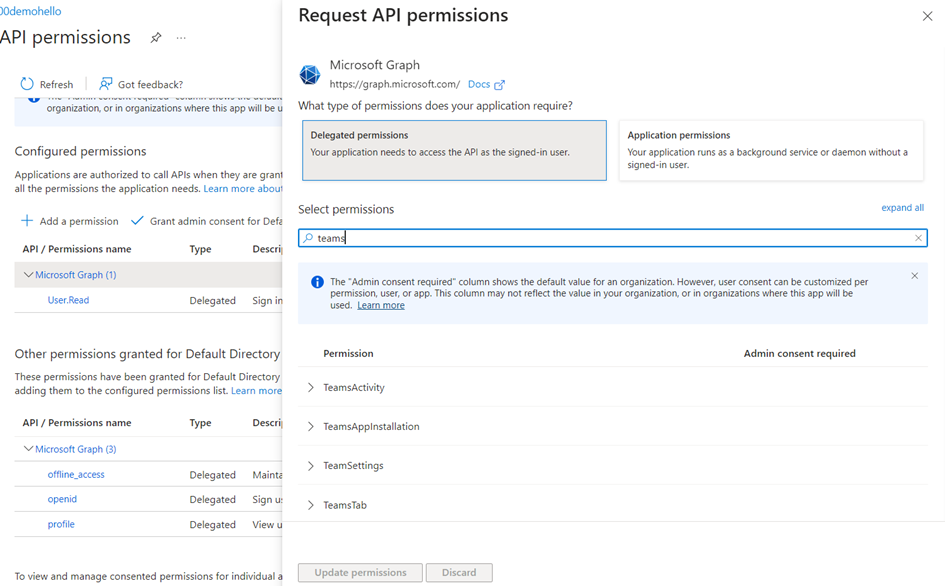The image size is (945, 586).
Task: Click Delegated type cell in User.Read row
Action: click(x=212, y=300)
